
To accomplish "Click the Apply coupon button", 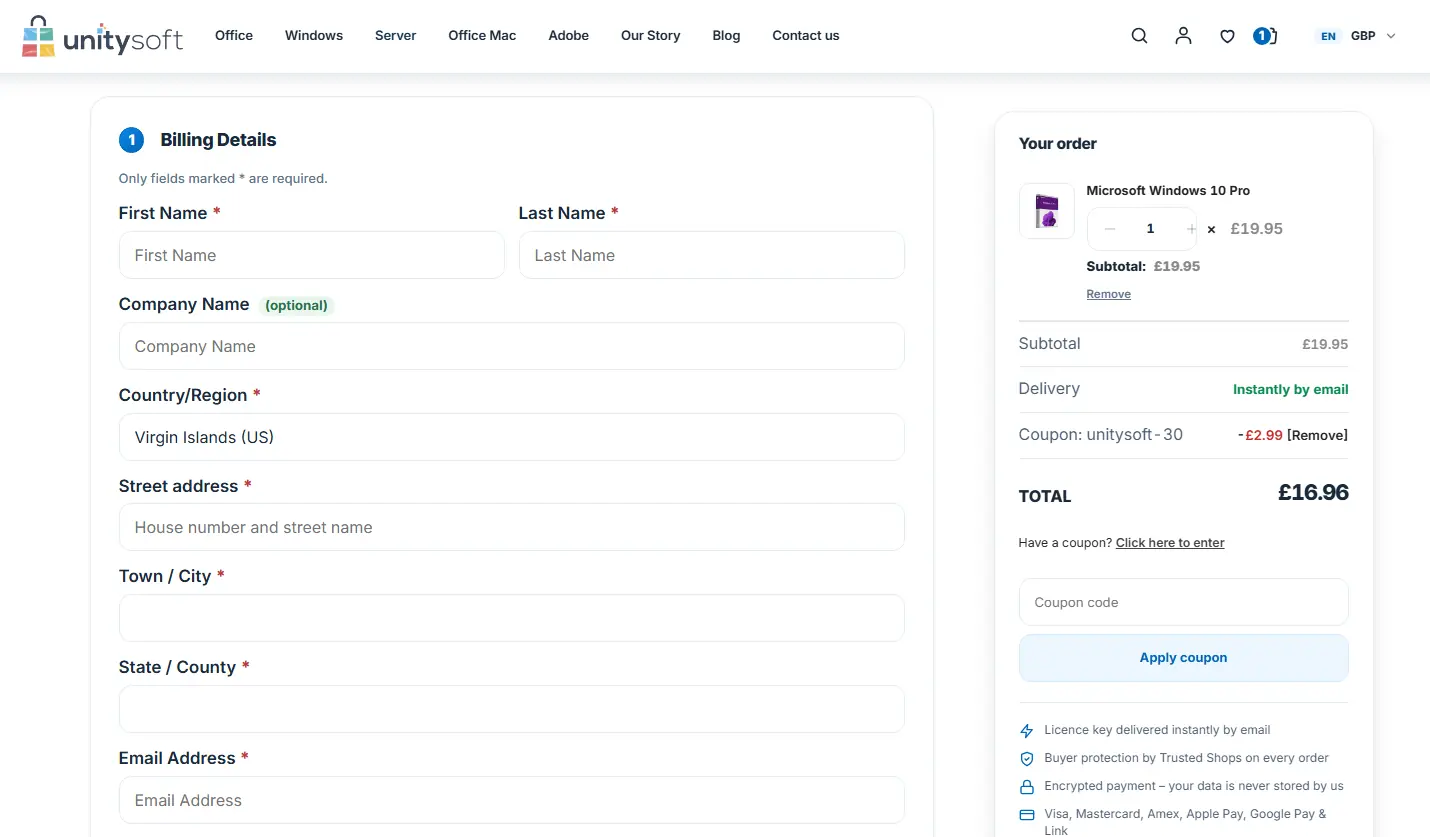I will 1183,658.
